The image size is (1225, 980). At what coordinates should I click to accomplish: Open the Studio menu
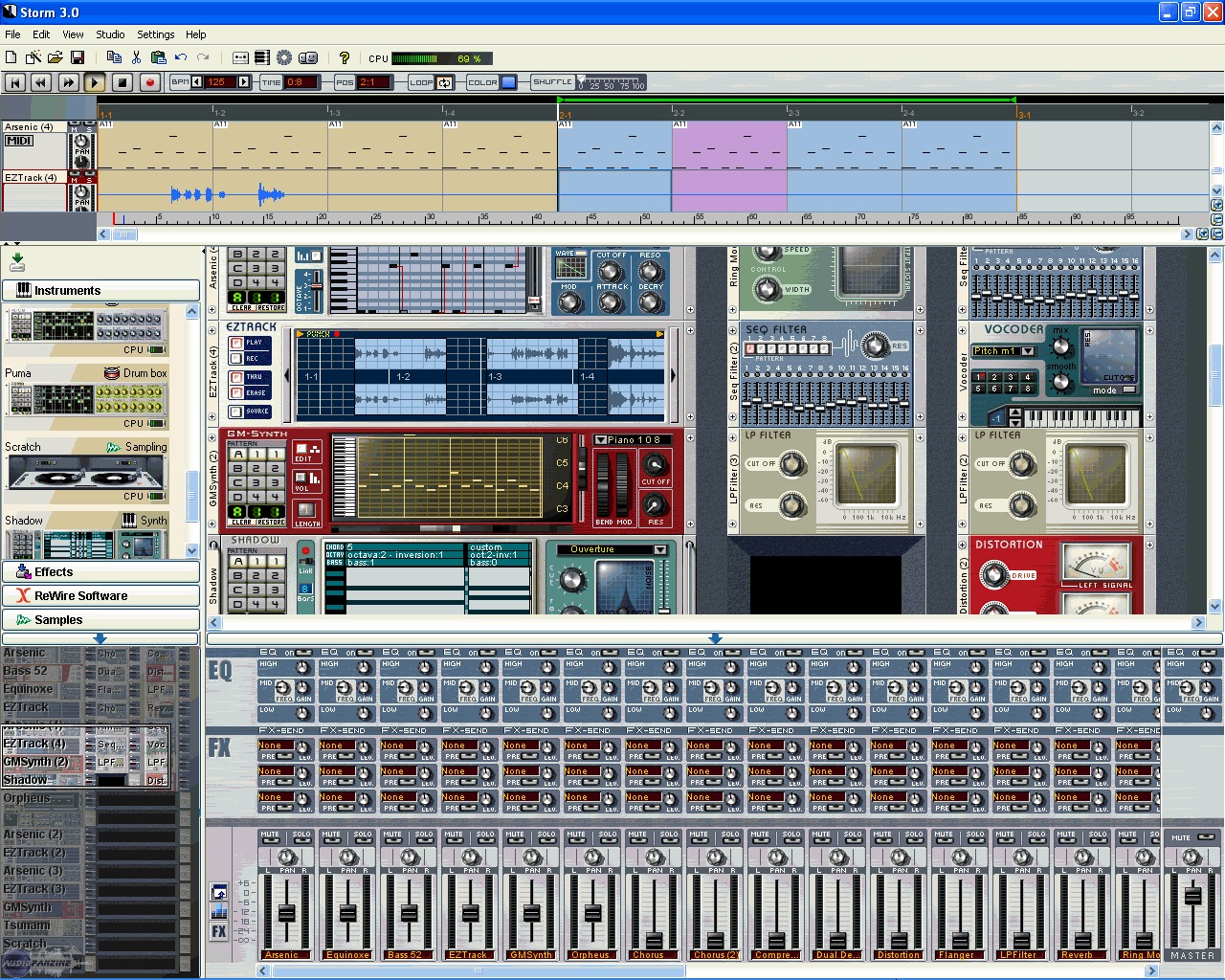click(110, 34)
